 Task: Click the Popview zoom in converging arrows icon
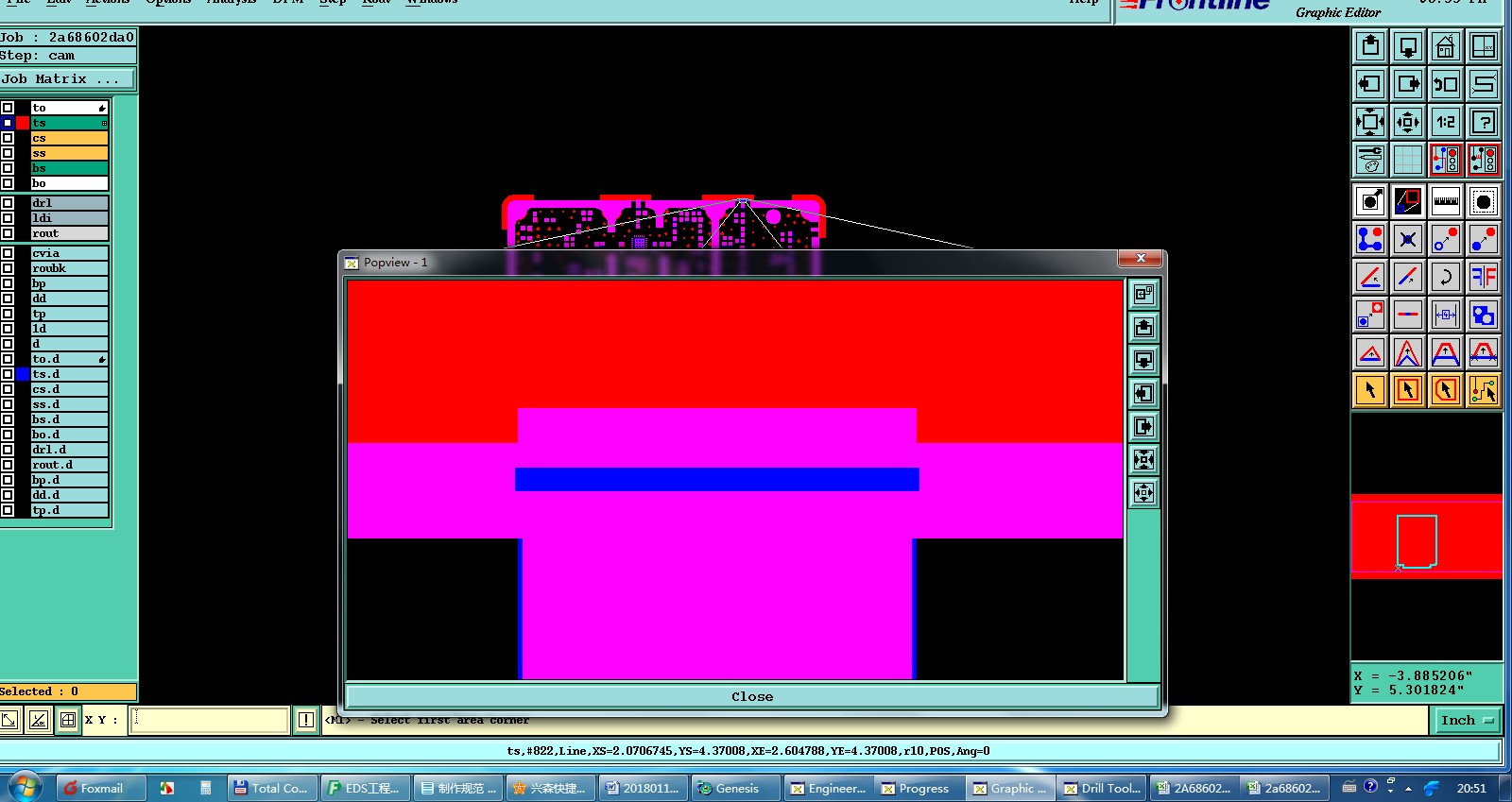tap(1143, 460)
